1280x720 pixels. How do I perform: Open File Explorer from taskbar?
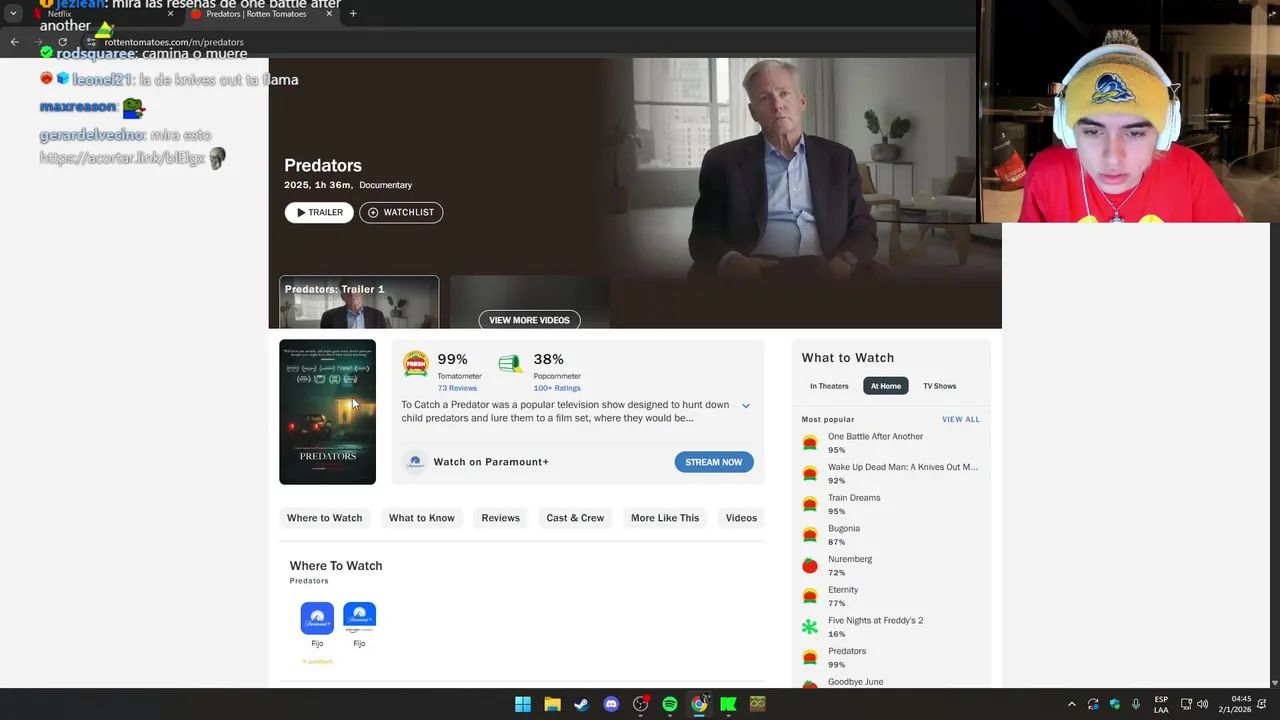pyautogui.click(x=552, y=704)
